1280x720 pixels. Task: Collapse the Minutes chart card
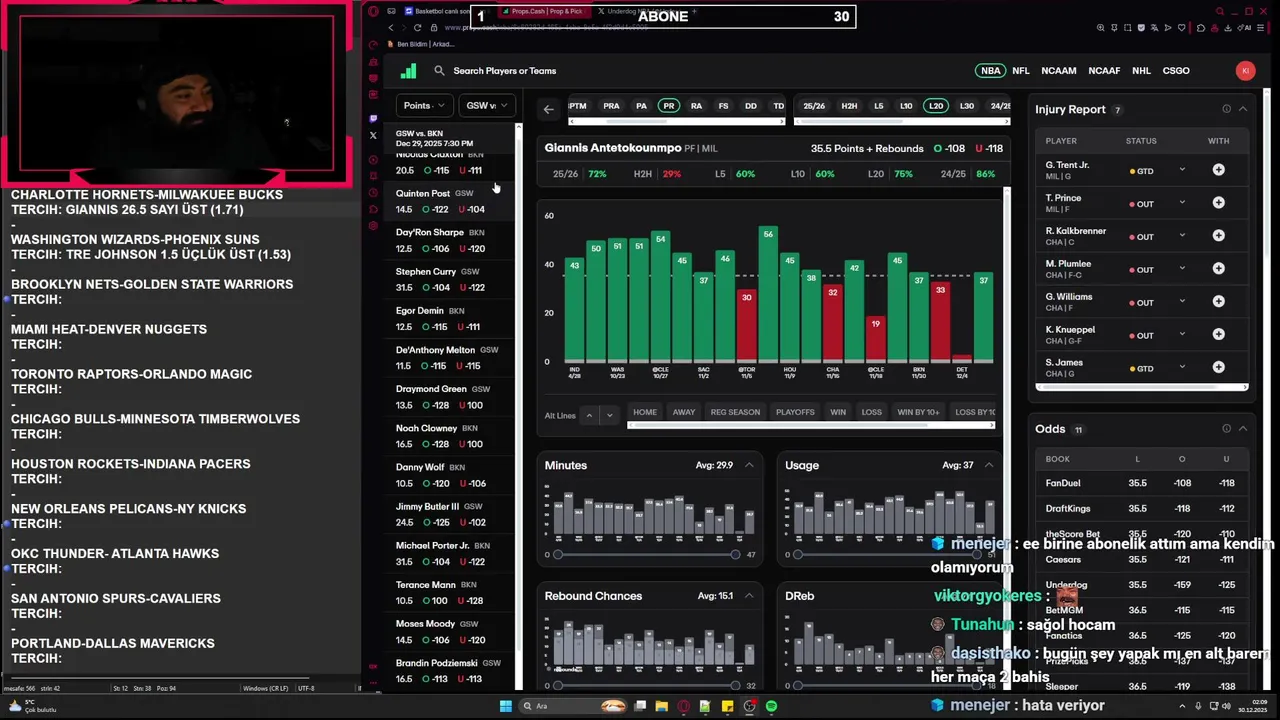click(749, 465)
